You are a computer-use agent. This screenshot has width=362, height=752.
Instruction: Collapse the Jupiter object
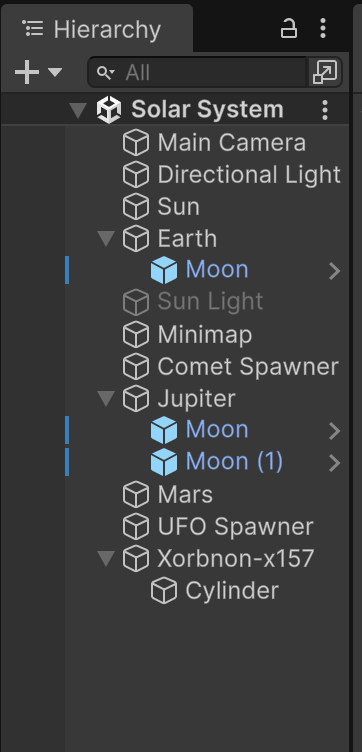[x=106, y=398]
